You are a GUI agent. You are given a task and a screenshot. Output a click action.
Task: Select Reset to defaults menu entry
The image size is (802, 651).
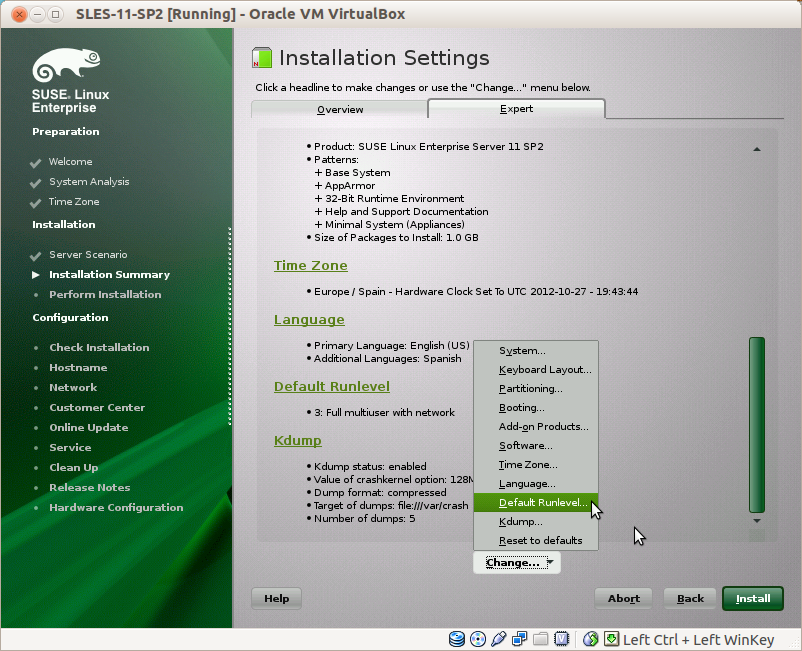click(536, 541)
